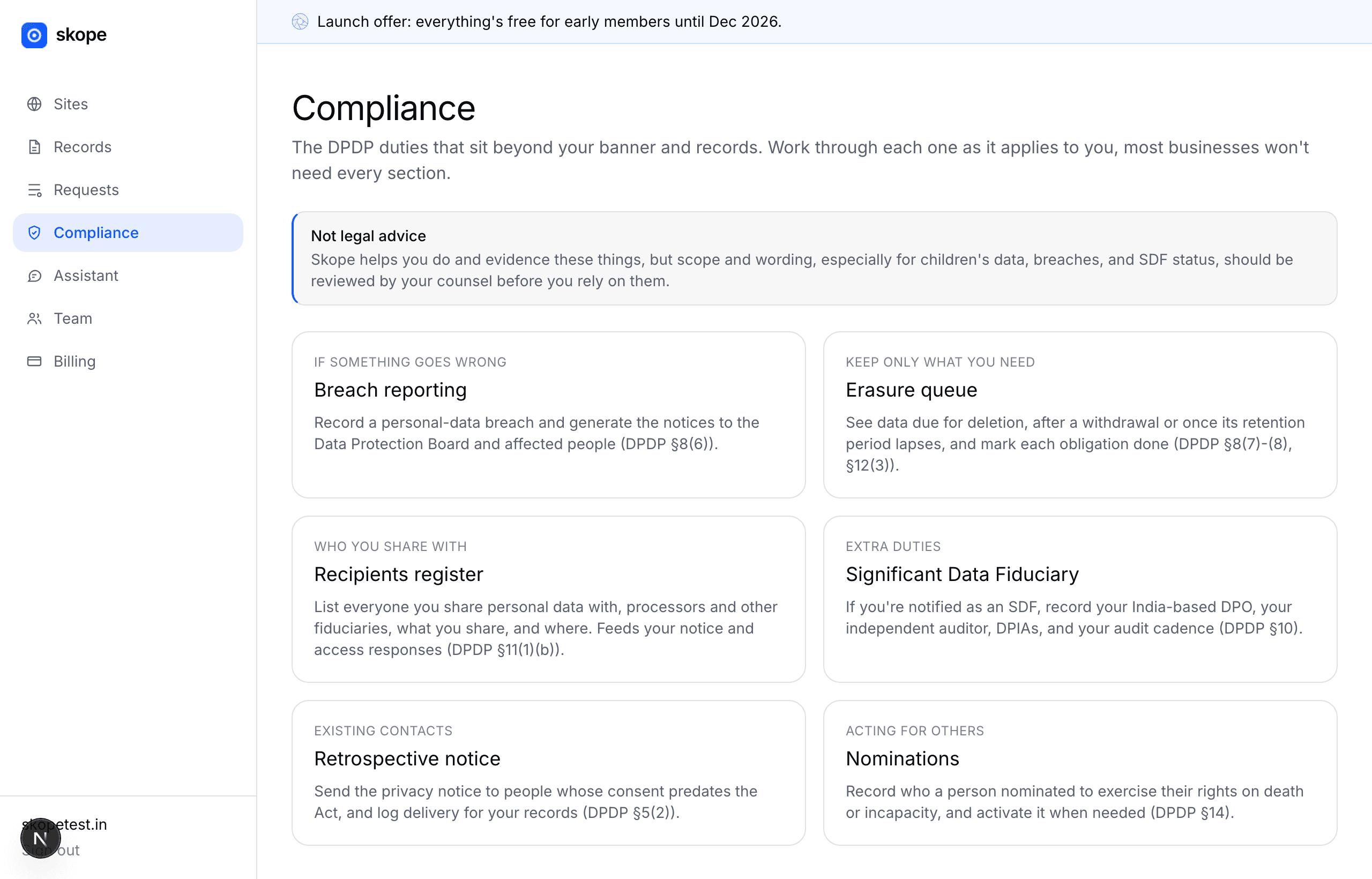Navigate to the Team page
This screenshot has width=1372, height=879.
[x=128, y=318]
